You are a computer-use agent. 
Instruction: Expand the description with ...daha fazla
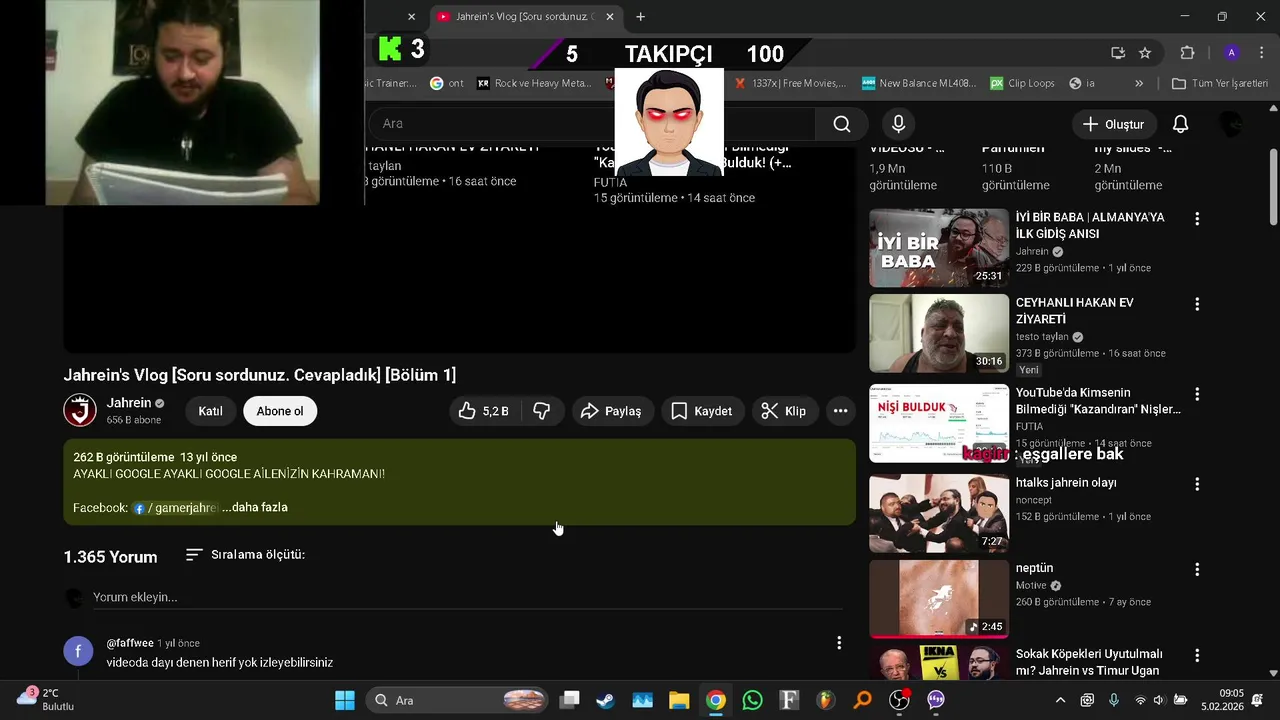pos(255,507)
